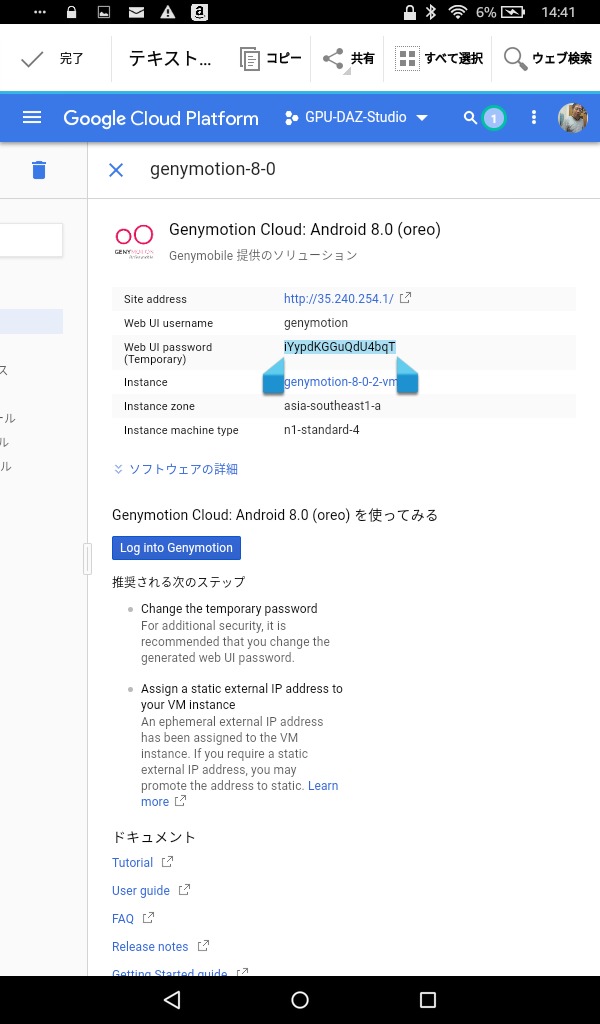The width and height of the screenshot is (600, 1024).
Task: Tap the right text selection handle
Action: [x=407, y=377]
